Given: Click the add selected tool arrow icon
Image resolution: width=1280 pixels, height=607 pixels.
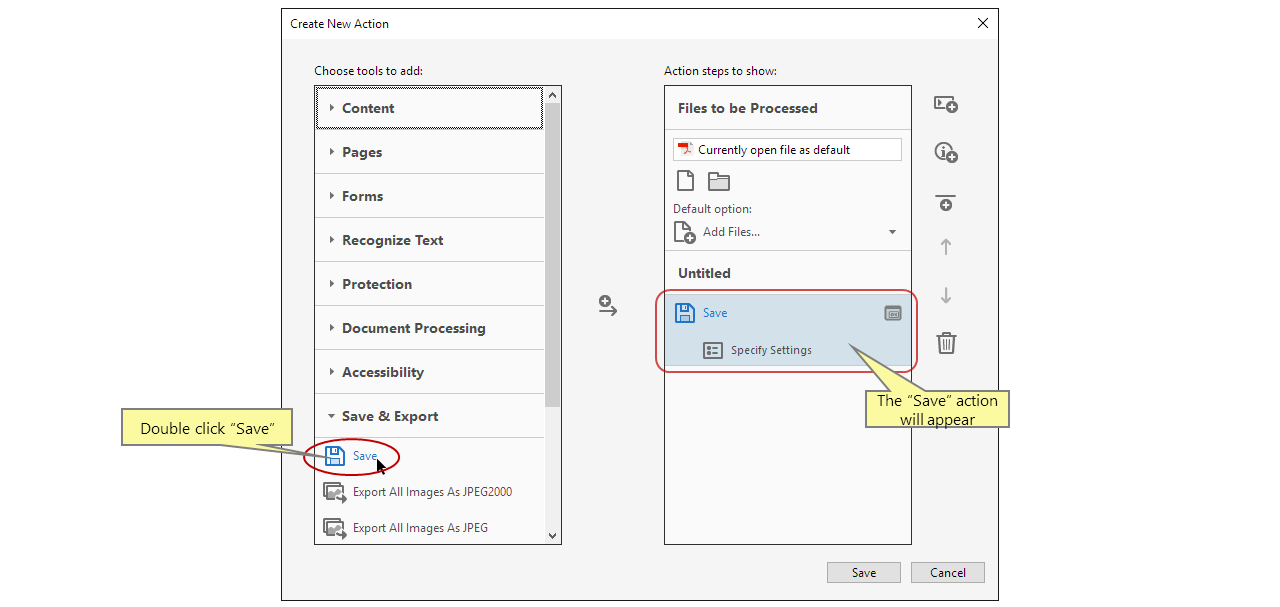Looking at the screenshot, I should coord(608,306).
